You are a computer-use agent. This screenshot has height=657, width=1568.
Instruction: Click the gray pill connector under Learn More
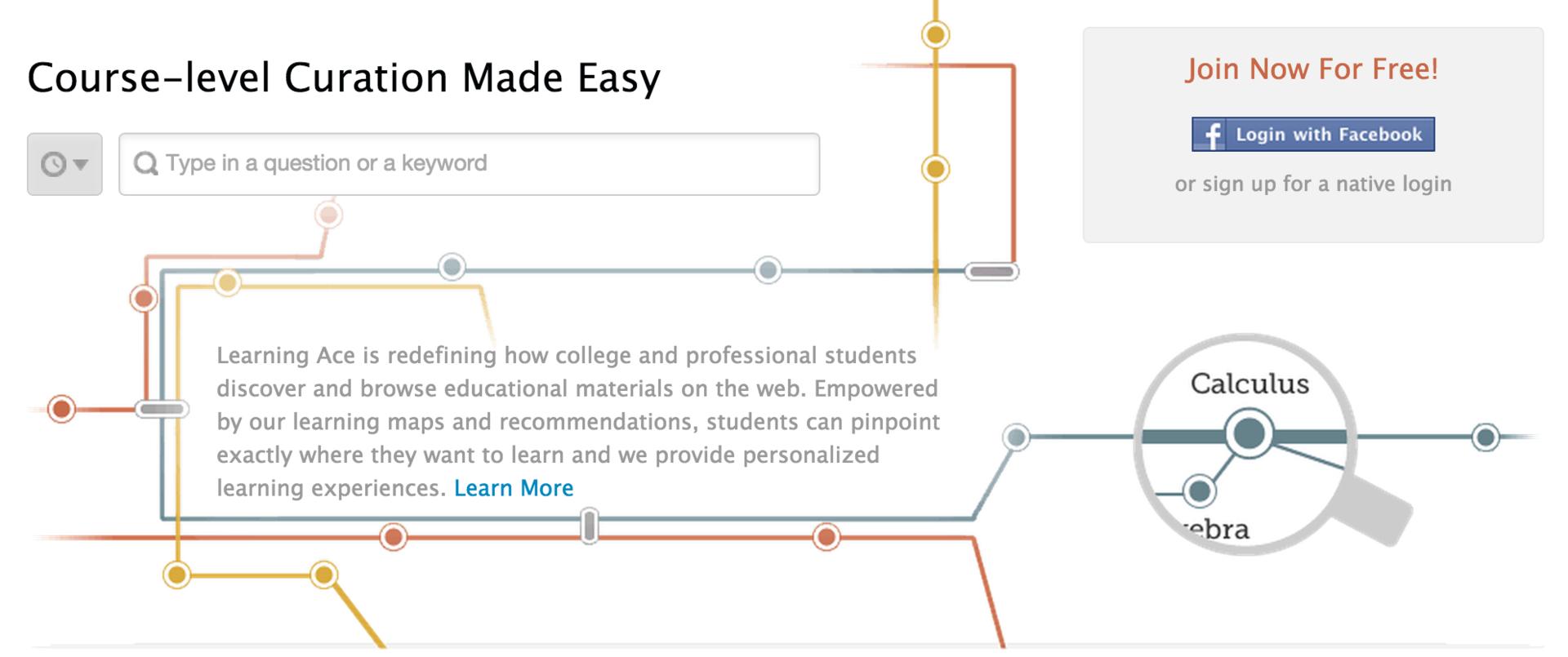pyautogui.click(x=589, y=526)
